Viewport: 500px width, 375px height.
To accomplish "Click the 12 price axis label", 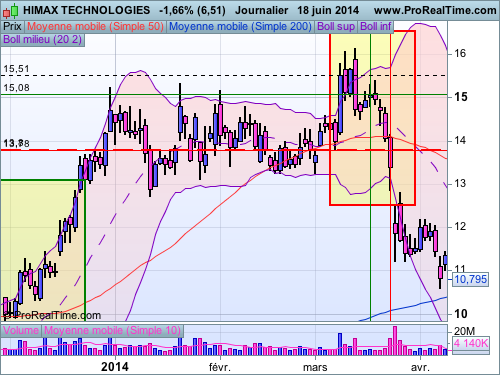I will 460,227.
